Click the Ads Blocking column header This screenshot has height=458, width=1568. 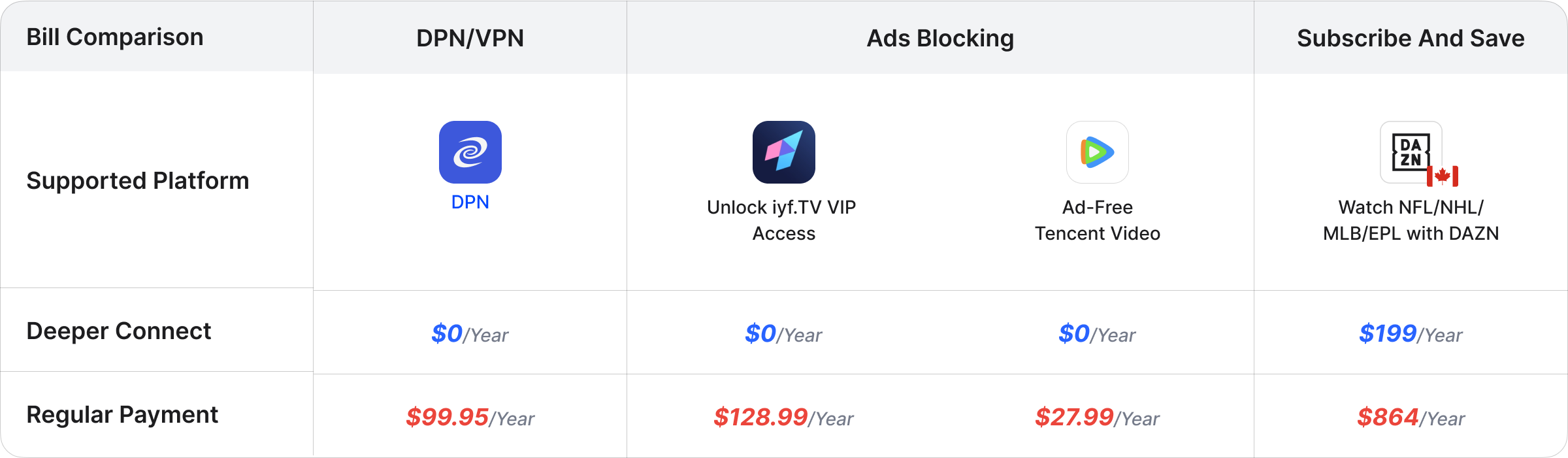[x=941, y=38]
